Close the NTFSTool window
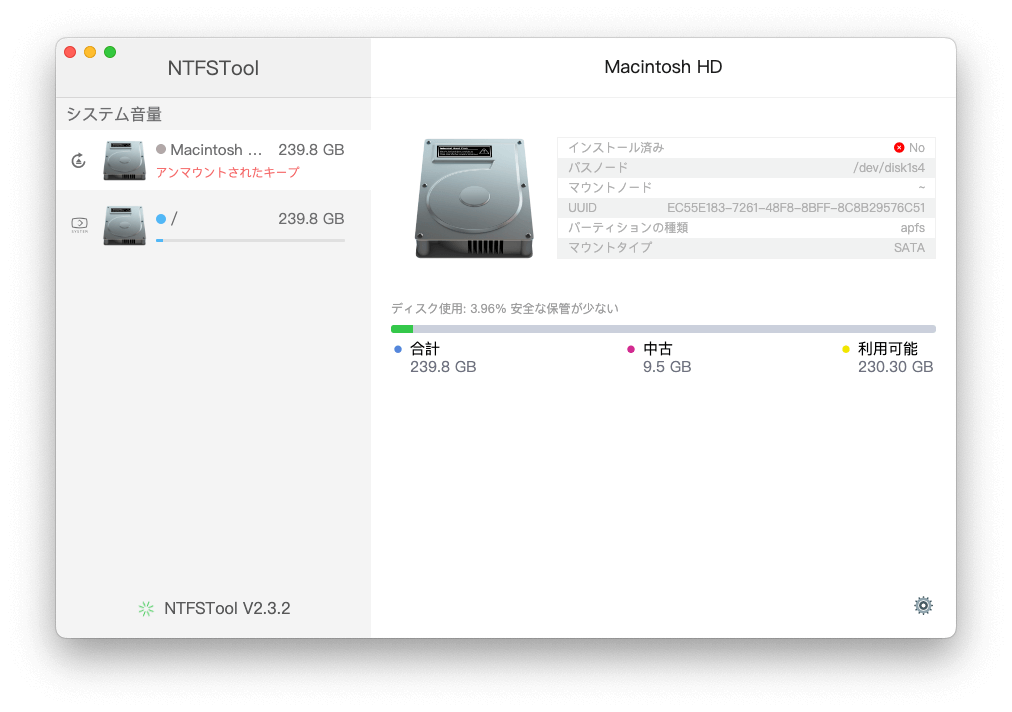 coord(70,52)
